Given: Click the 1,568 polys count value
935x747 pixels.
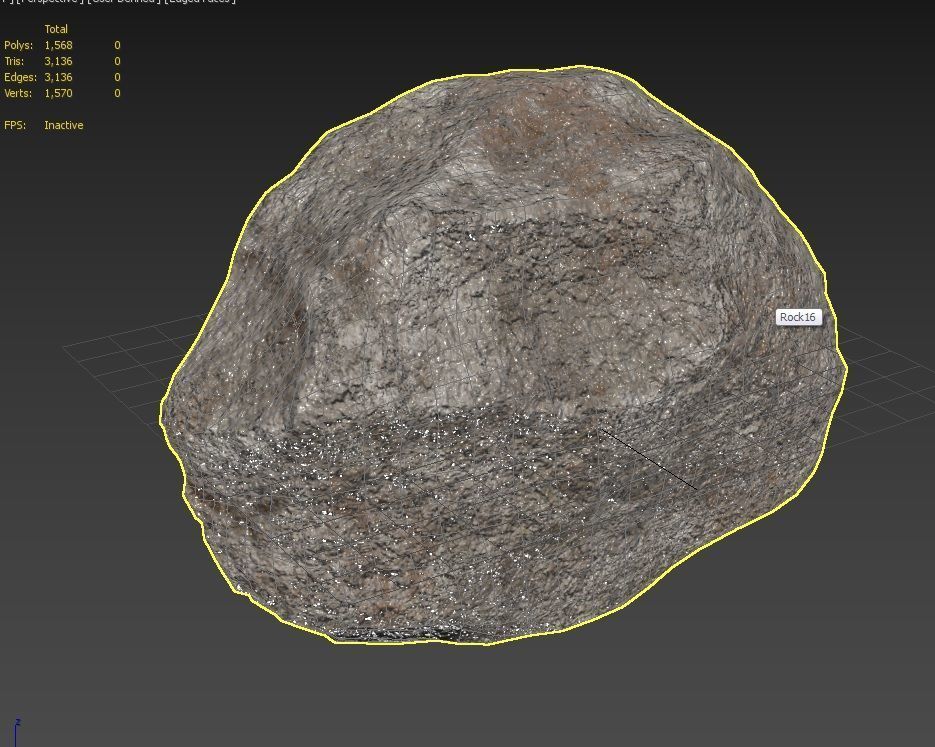Looking at the screenshot, I should [x=58, y=45].
